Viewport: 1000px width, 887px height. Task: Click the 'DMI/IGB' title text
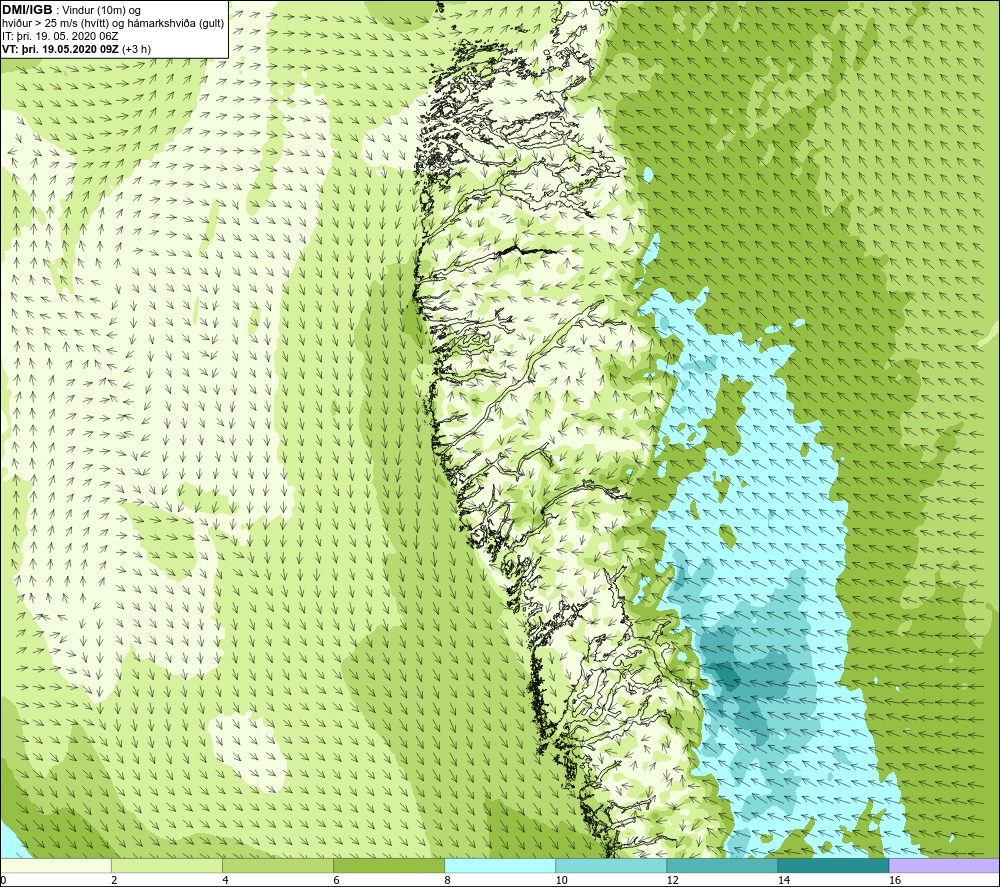click(x=27, y=10)
